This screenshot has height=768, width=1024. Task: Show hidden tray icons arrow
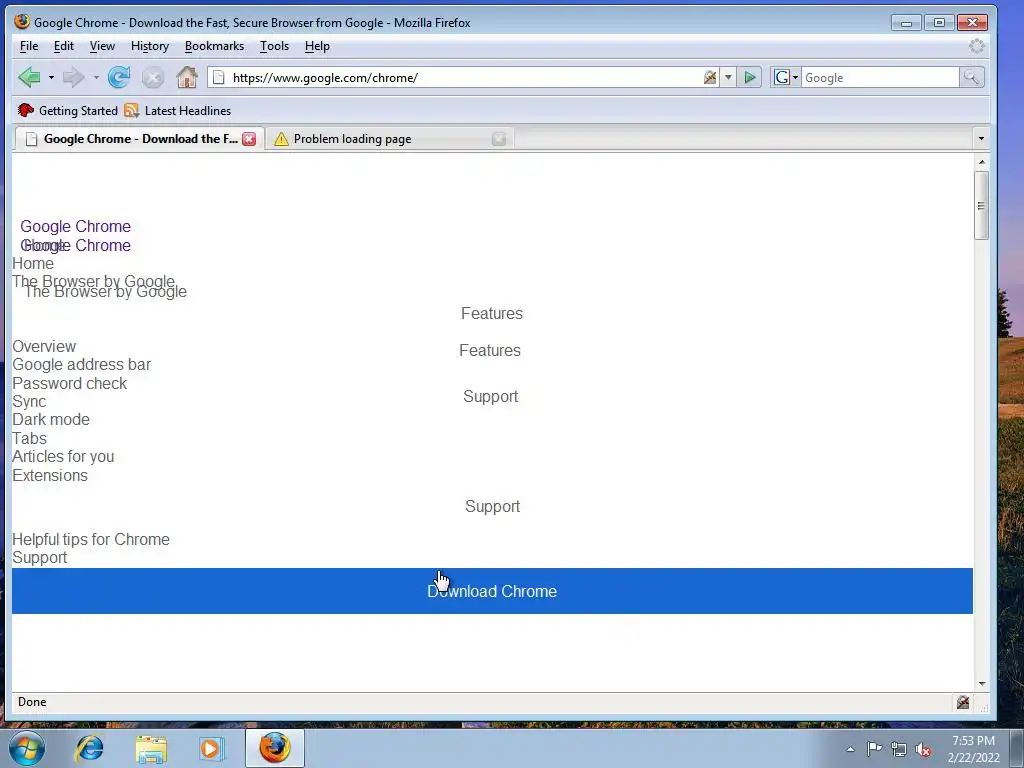click(x=850, y=749)
